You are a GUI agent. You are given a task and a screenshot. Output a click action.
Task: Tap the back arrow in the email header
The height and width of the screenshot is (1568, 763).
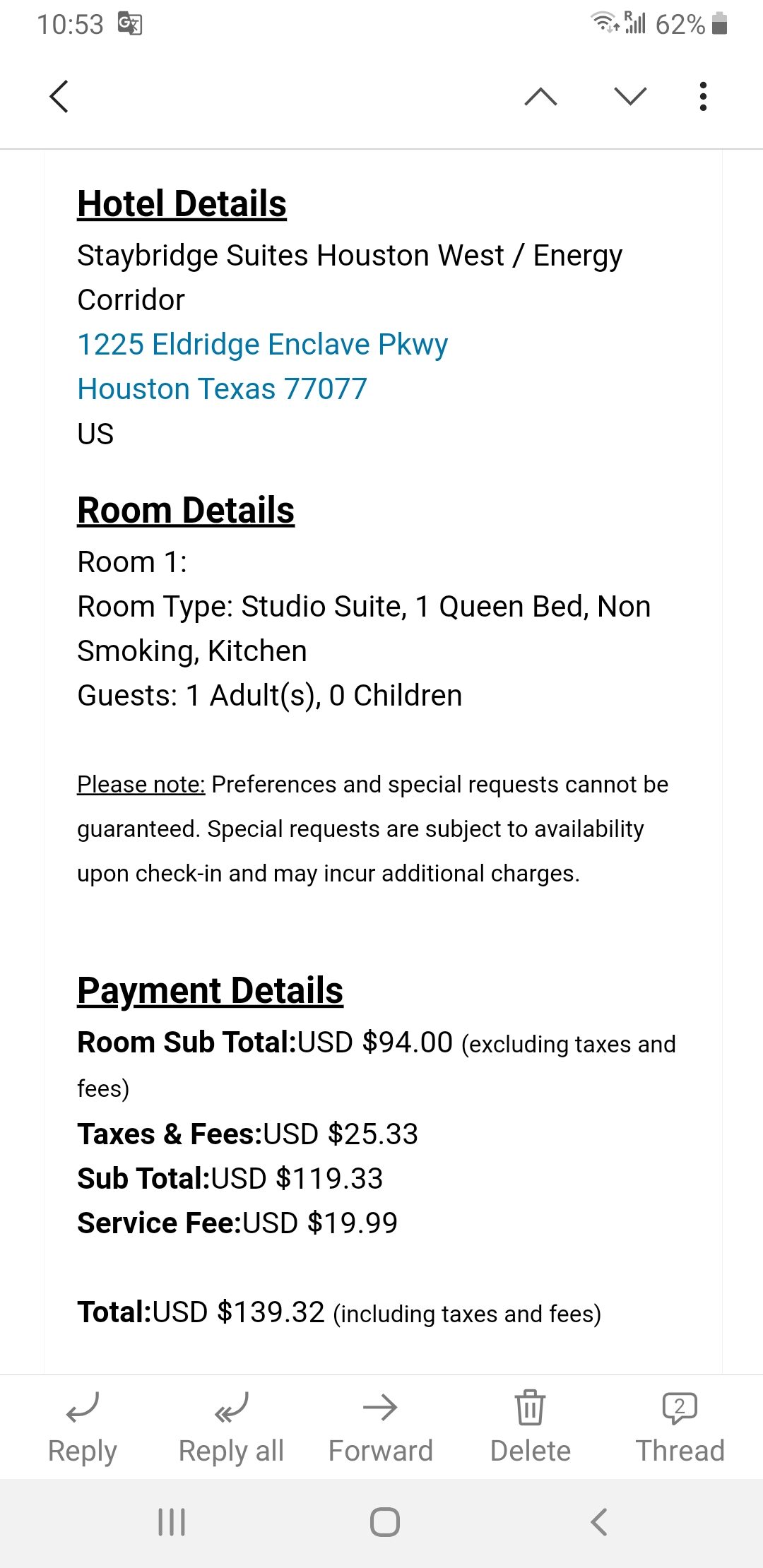click(x=59, y=96)
